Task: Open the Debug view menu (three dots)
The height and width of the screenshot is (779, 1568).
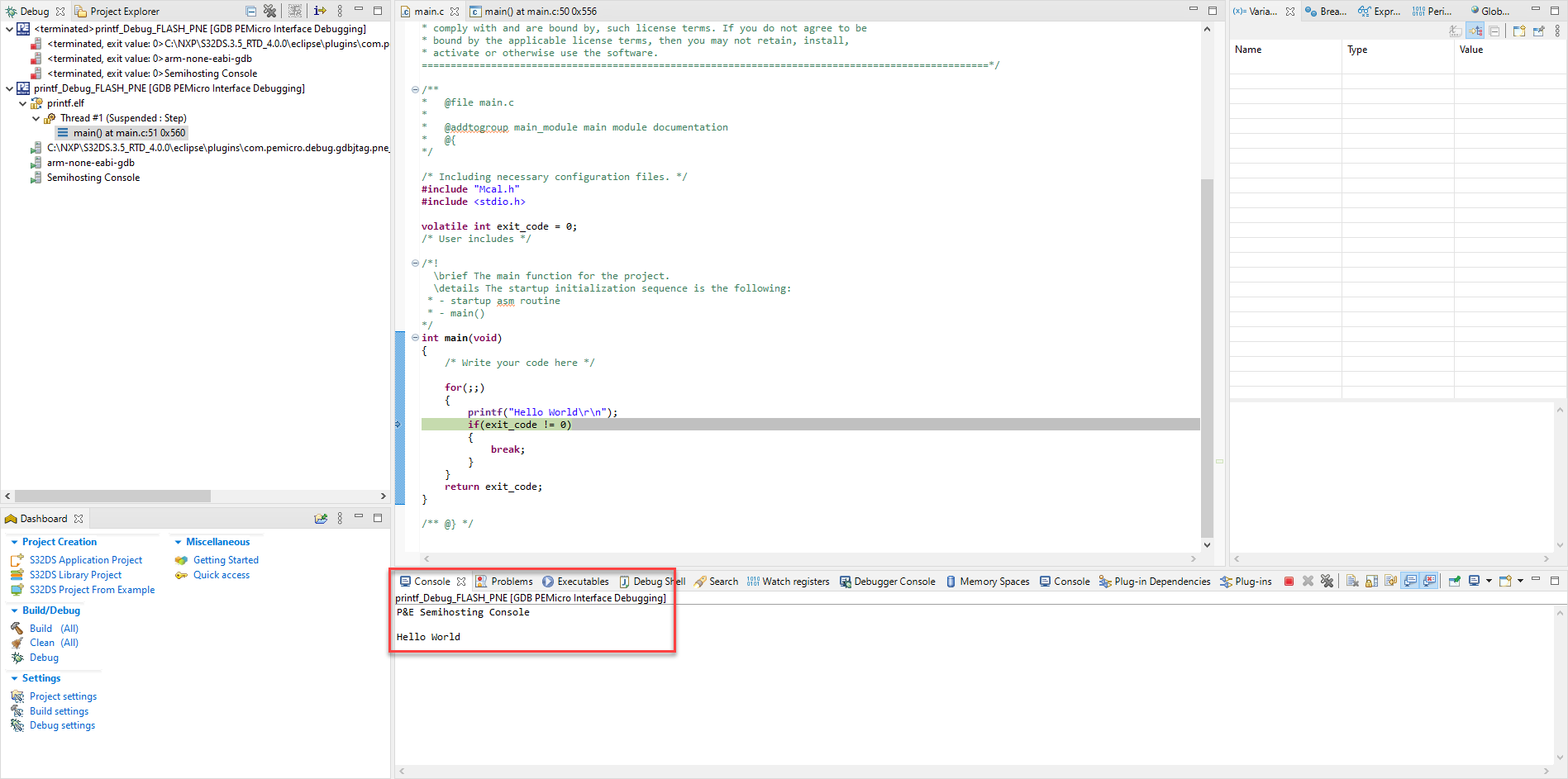Action: 340,11
